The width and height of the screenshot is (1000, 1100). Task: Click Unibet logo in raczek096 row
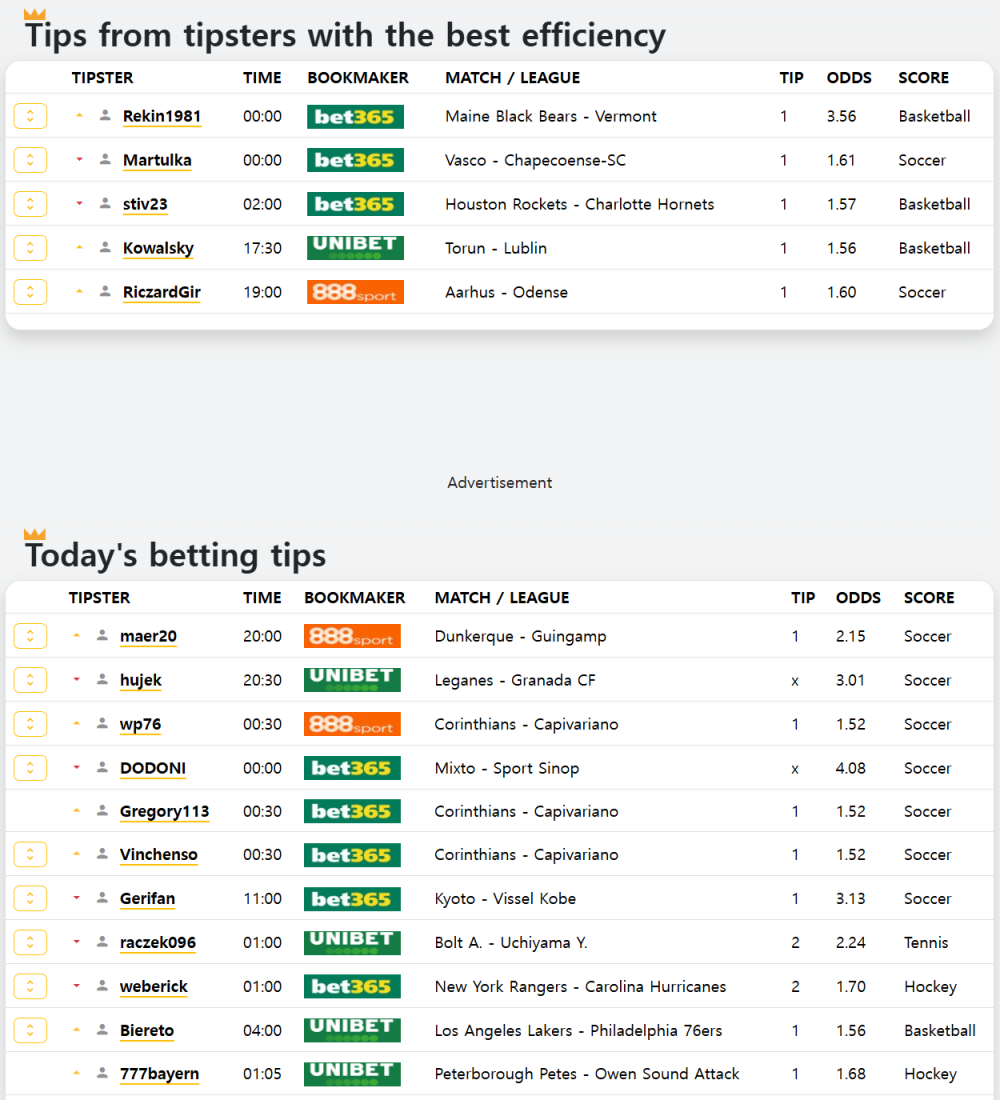tap(352, 943)
